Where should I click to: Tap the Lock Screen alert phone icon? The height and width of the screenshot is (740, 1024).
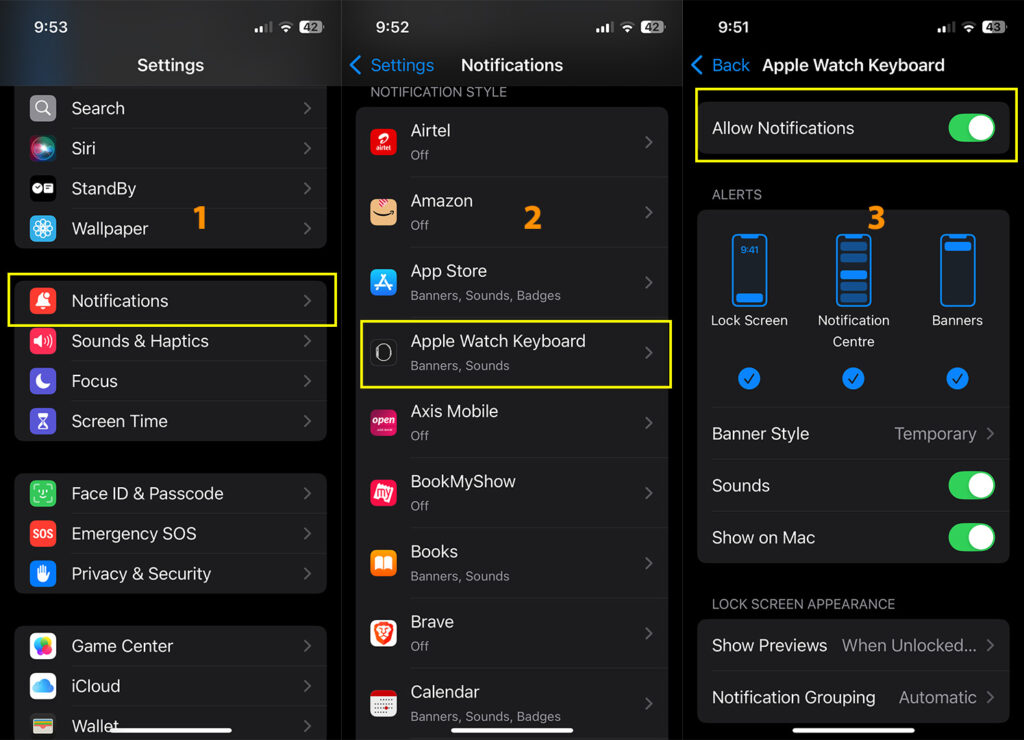point(749,270)
